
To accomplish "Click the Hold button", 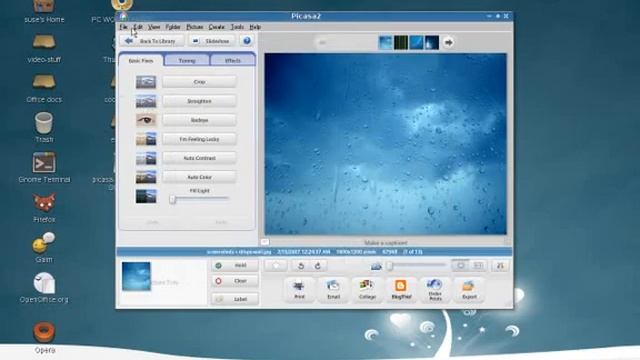I will pos(235,265).
